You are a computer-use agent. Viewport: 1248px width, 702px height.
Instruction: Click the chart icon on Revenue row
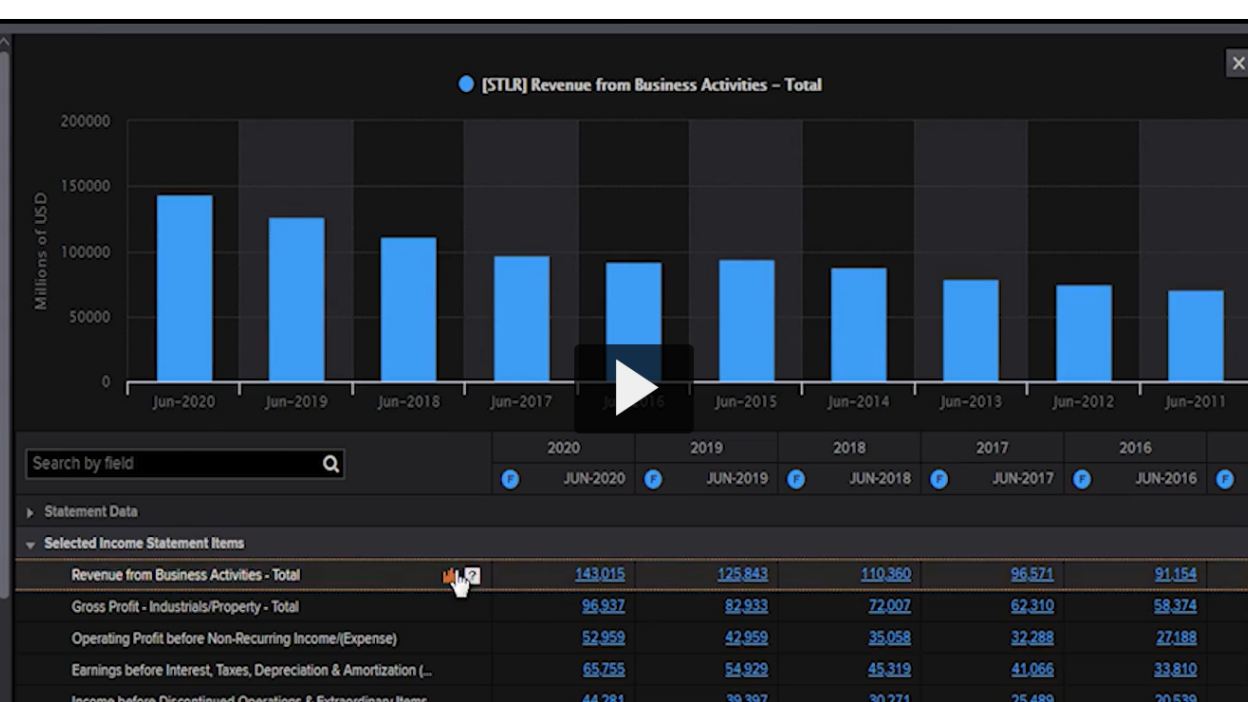(450, 575)
